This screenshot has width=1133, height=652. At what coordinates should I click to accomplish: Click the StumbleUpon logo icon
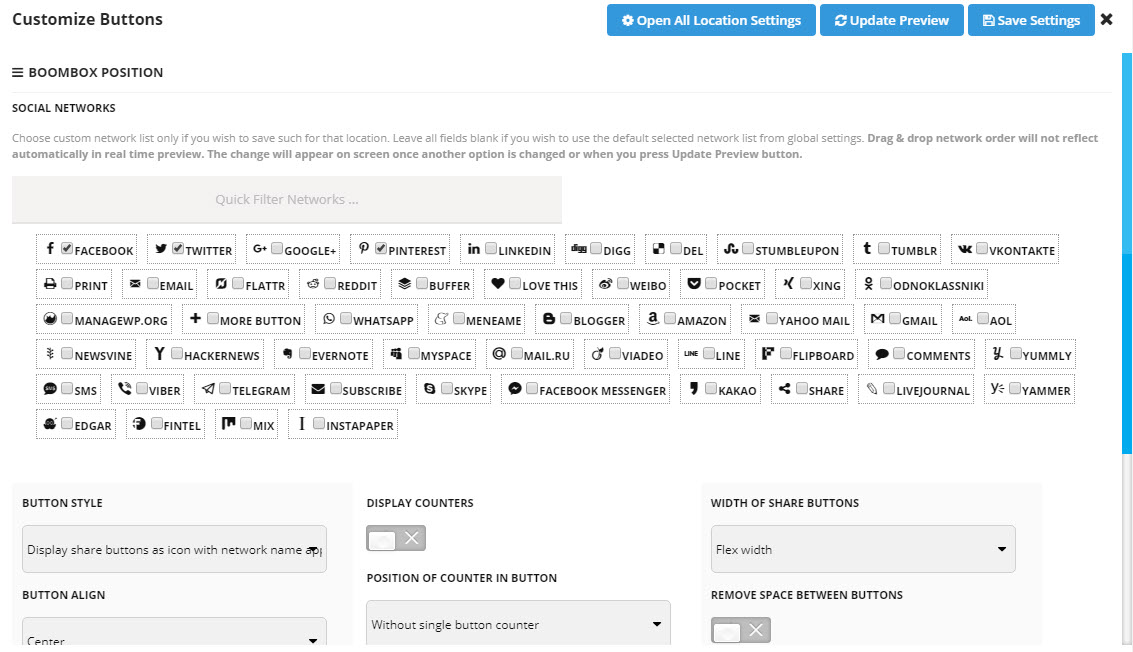point(731,249)
